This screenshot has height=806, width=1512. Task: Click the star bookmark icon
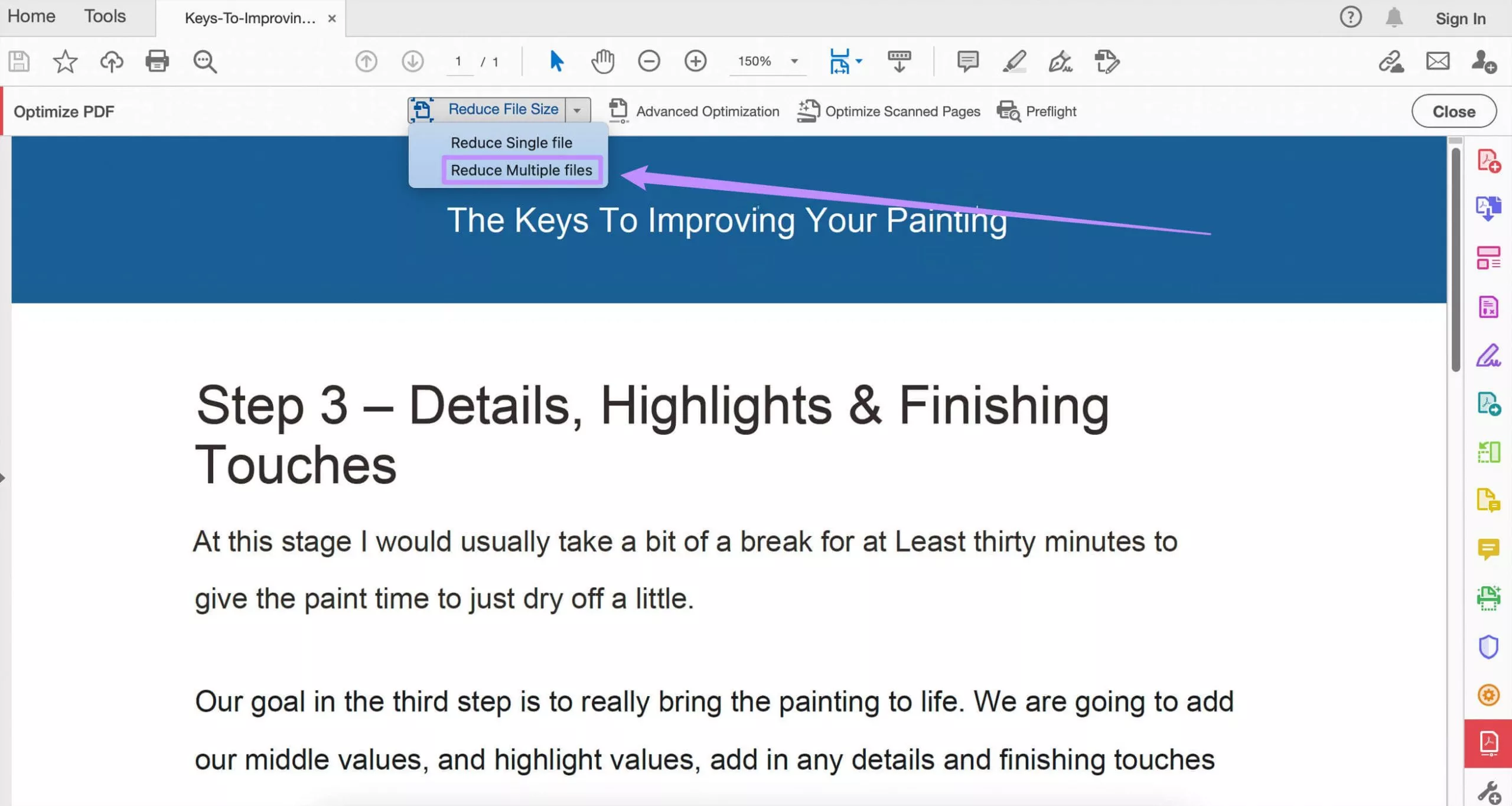tap(65, 61)
